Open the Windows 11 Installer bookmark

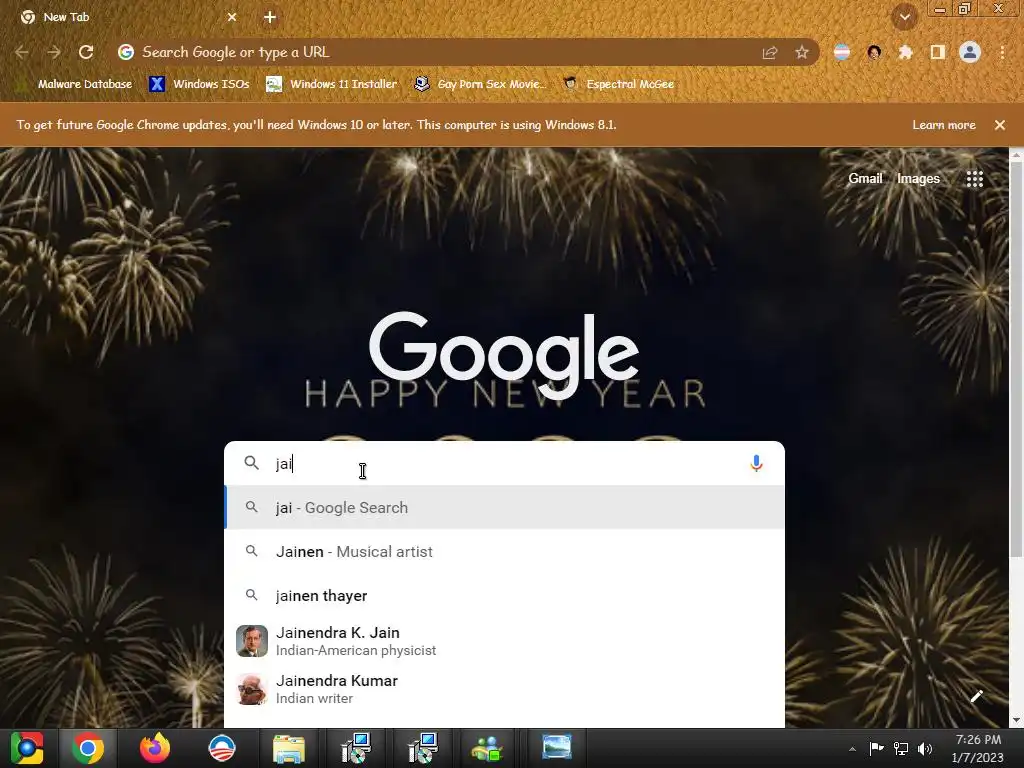(x=332, y=84)
